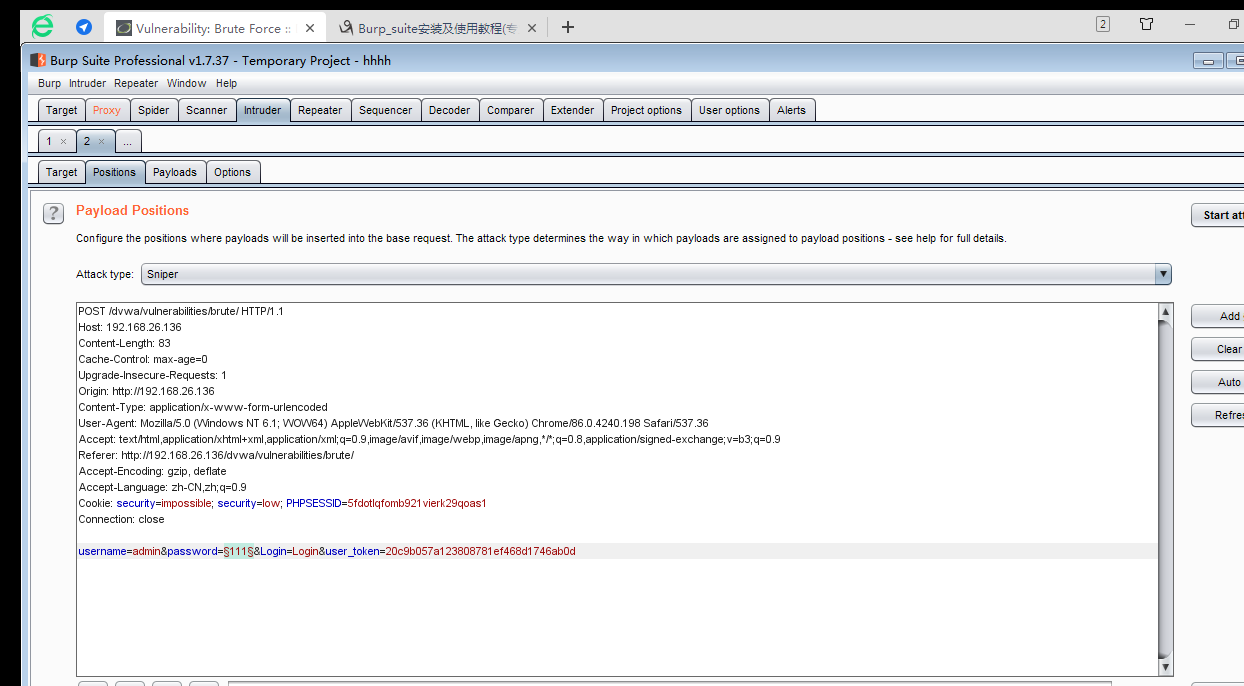Click the POST /dvwa/vulnerabilities/brute/ request line
This screenshot has width=1244, height=686.
point(181,311)
